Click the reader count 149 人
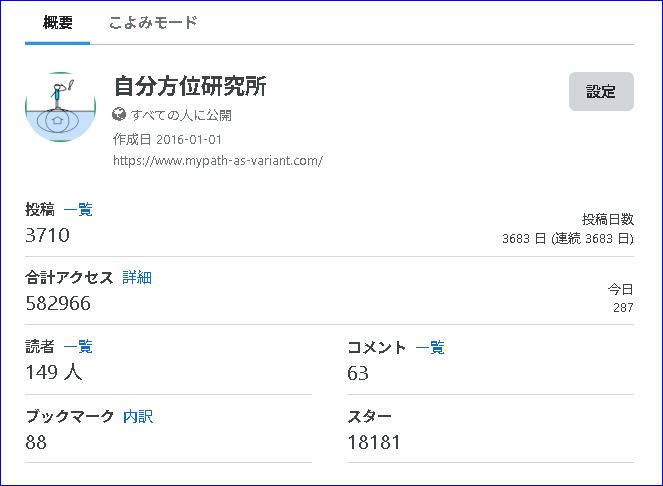The width and height of the screenshot is (663, 486). 54,372
